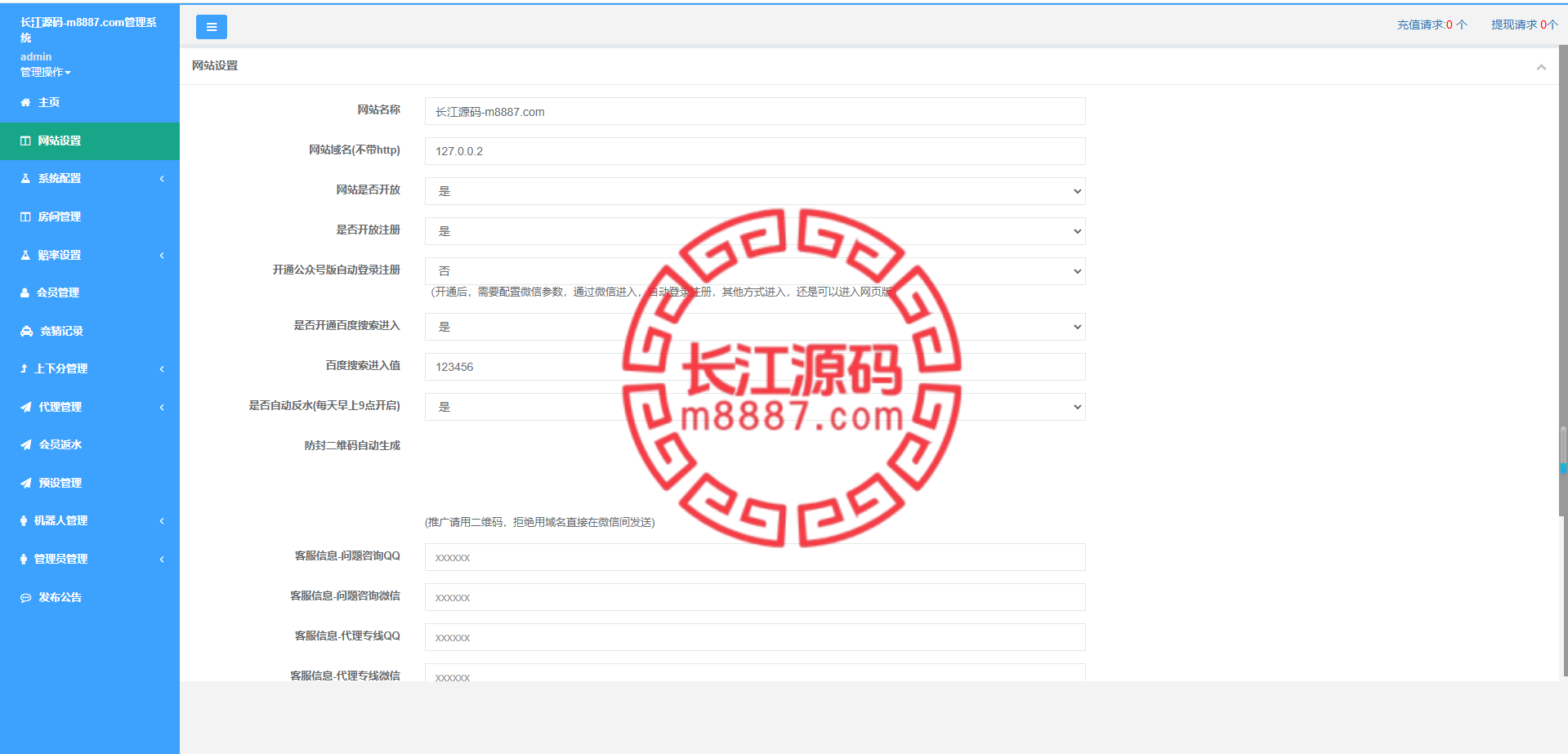Open the 管理操作 dropdown under admin
Image resolution: width=1568 pixels, height=754 pixels.
tap(46, 72)
